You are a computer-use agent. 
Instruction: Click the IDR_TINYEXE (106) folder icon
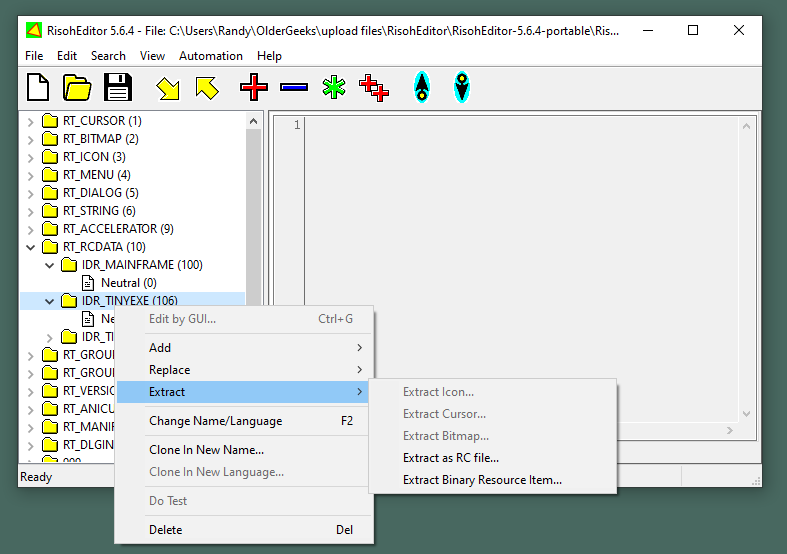point(69,301)
